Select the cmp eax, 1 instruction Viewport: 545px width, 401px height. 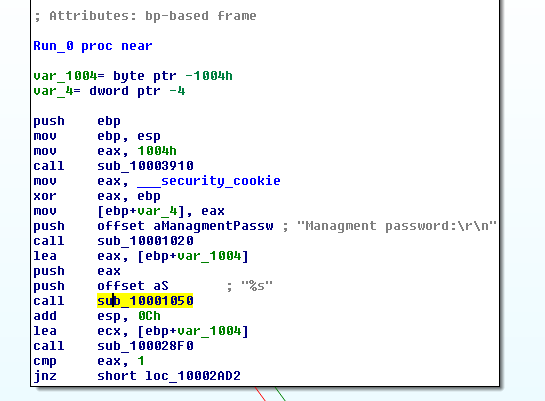pyautogui.click(x=89, y=361)
